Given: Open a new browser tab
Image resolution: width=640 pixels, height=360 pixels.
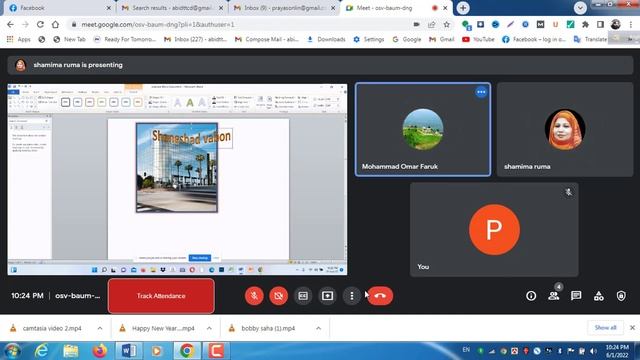Looking at the screenshot, I should 463,8.
